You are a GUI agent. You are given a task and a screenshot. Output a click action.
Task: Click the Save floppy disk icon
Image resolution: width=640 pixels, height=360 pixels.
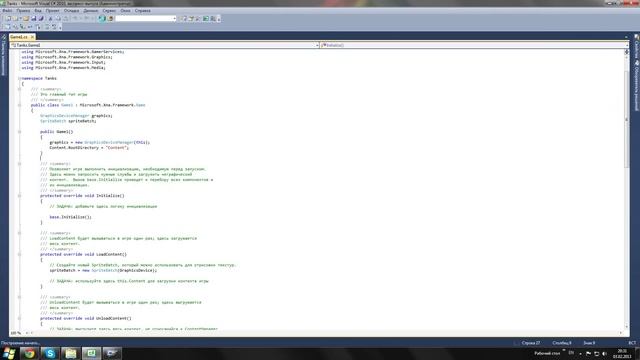pos(33,18)
